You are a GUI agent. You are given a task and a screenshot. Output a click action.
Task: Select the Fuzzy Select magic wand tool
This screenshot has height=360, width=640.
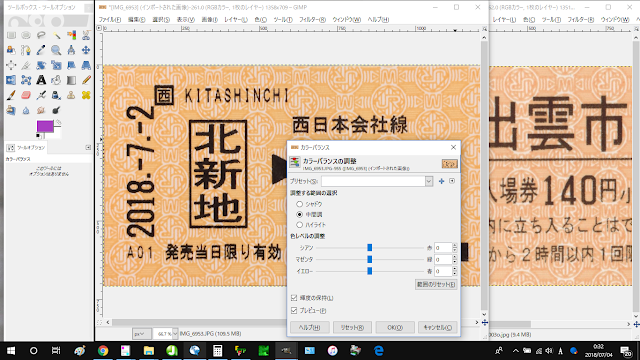tap(56, 36)
